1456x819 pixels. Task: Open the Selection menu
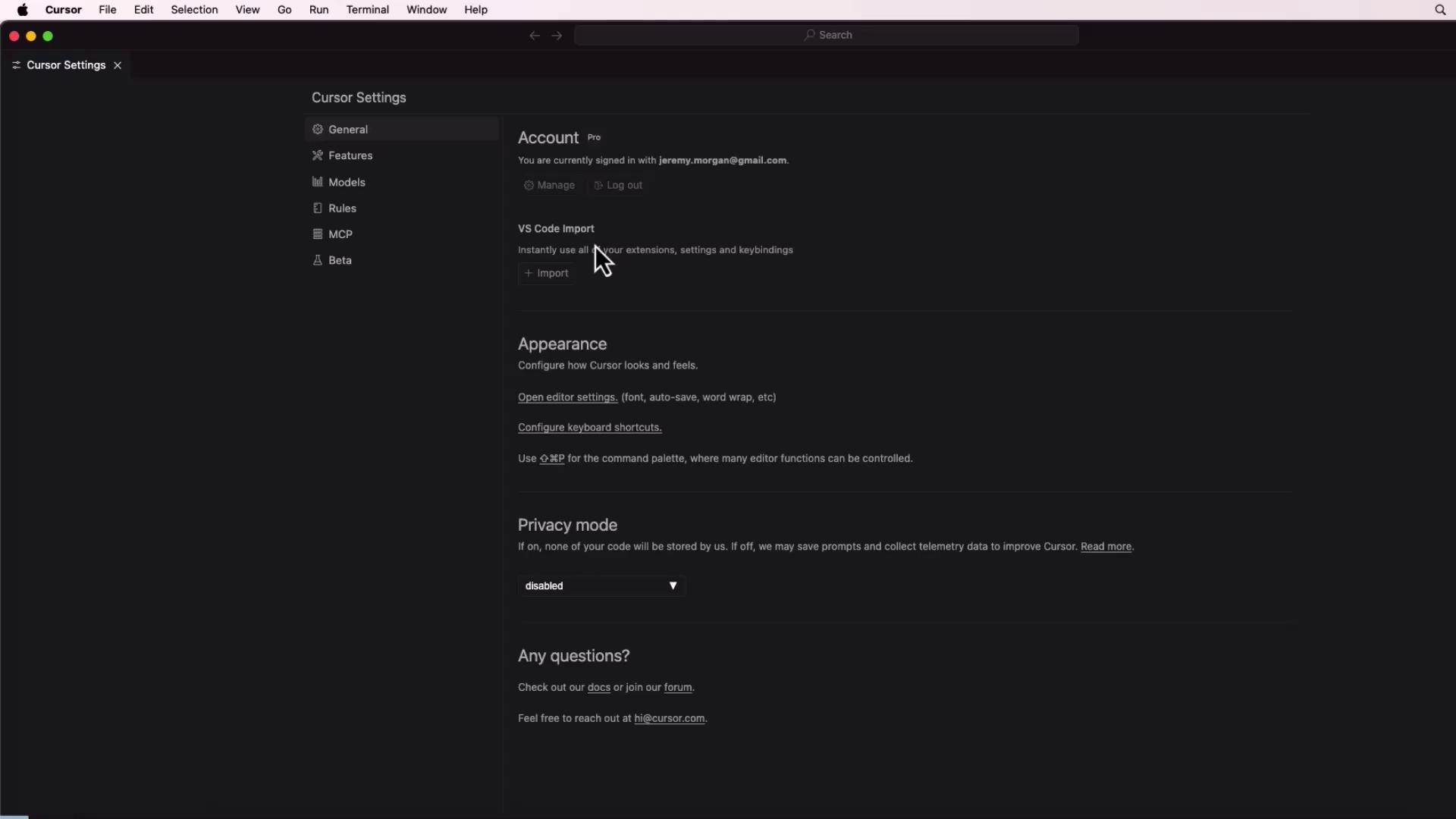pos(194,10)
